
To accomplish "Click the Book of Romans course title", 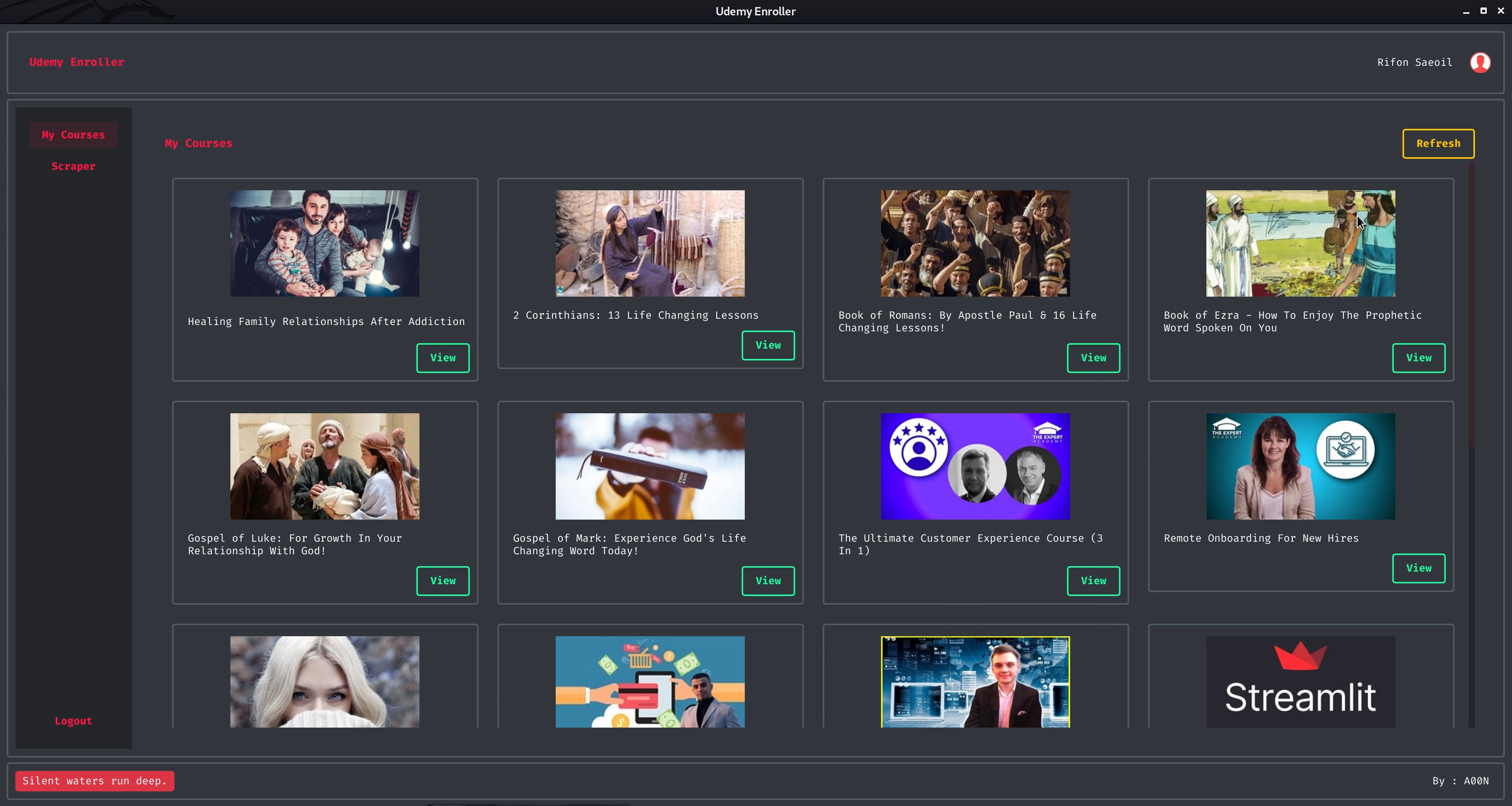I will [x=967, y=322].
